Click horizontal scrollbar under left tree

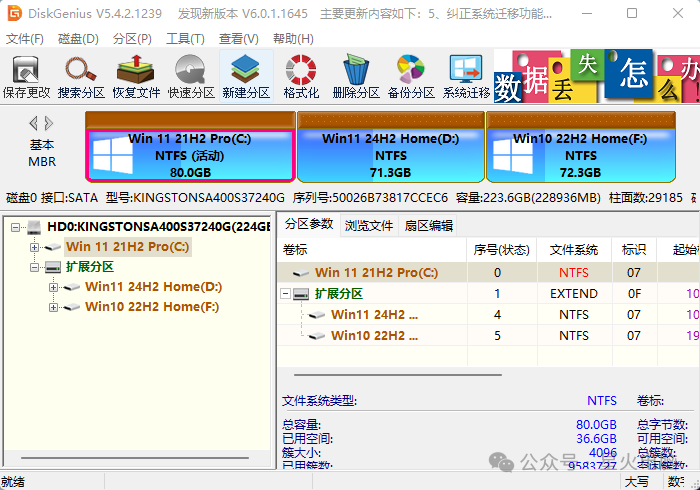[135, 458]
